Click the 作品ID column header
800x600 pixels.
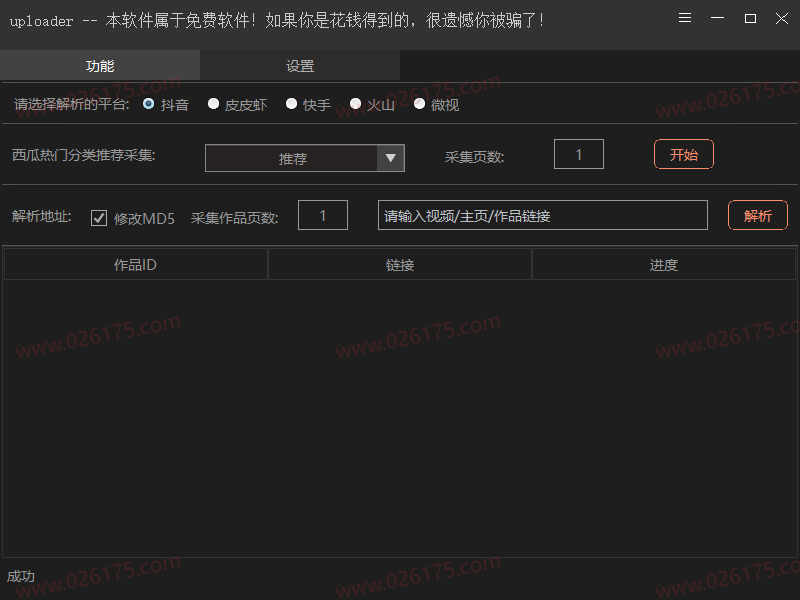(x=136, y=264)
